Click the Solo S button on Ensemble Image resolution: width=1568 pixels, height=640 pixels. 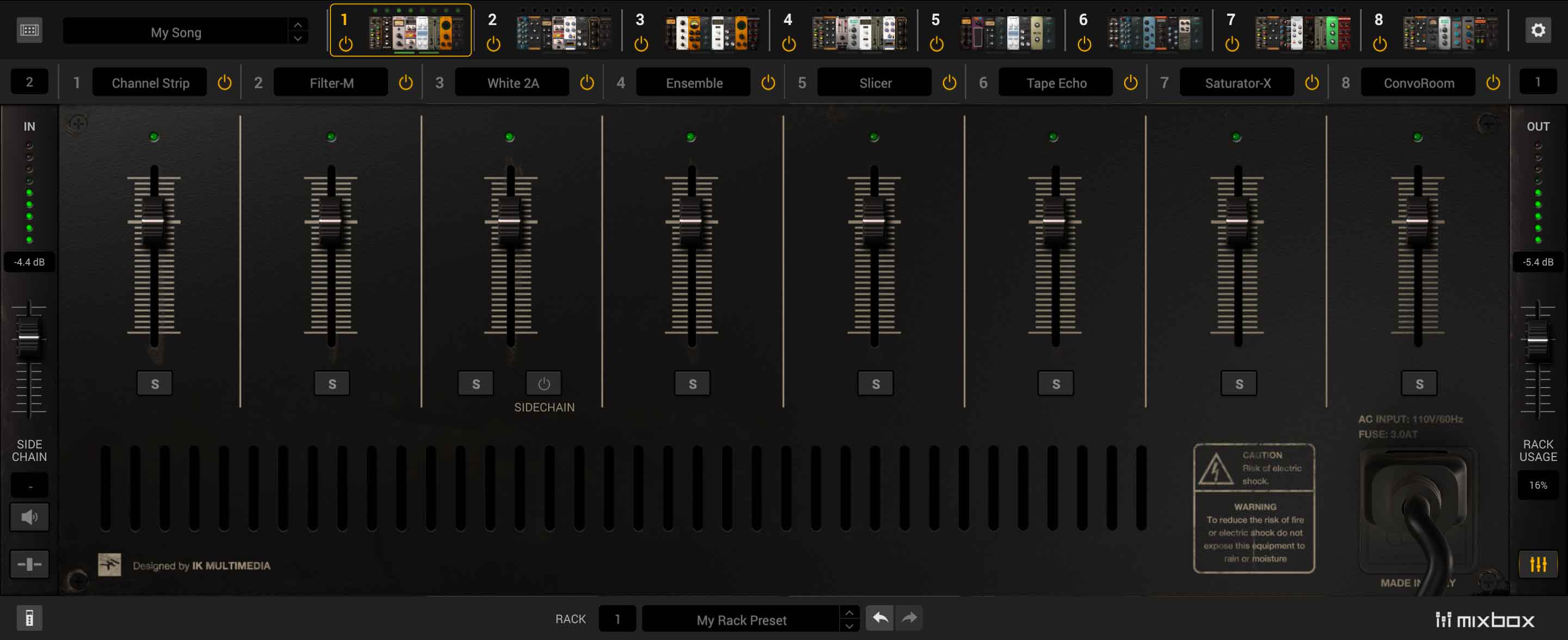pos(693,383)
